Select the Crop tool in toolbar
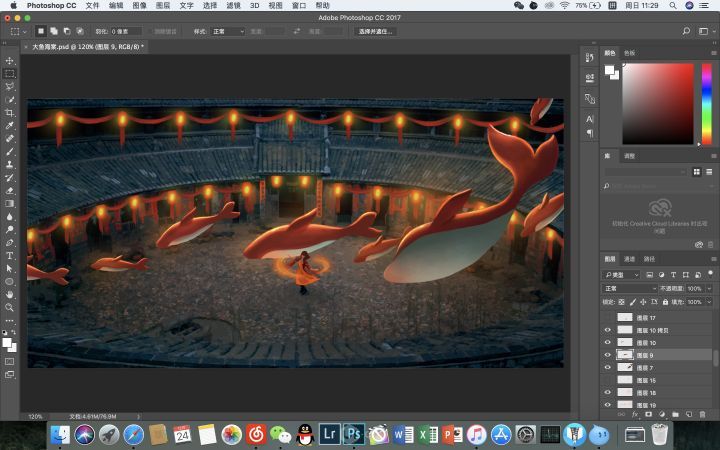The height and width of the screenshot is (450, 720). (10, 113)
